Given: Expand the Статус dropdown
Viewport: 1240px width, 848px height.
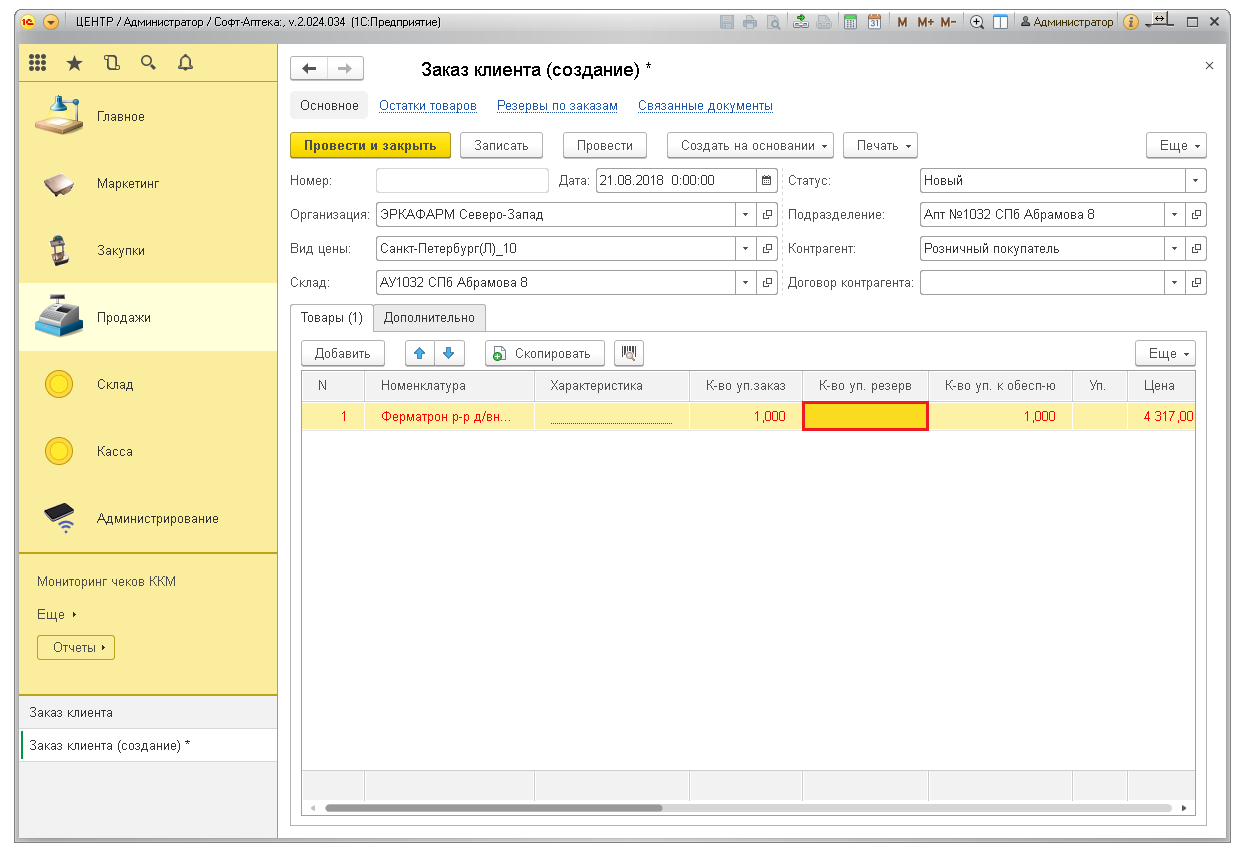Looking at the screenshot, I should click(1195, 181).
